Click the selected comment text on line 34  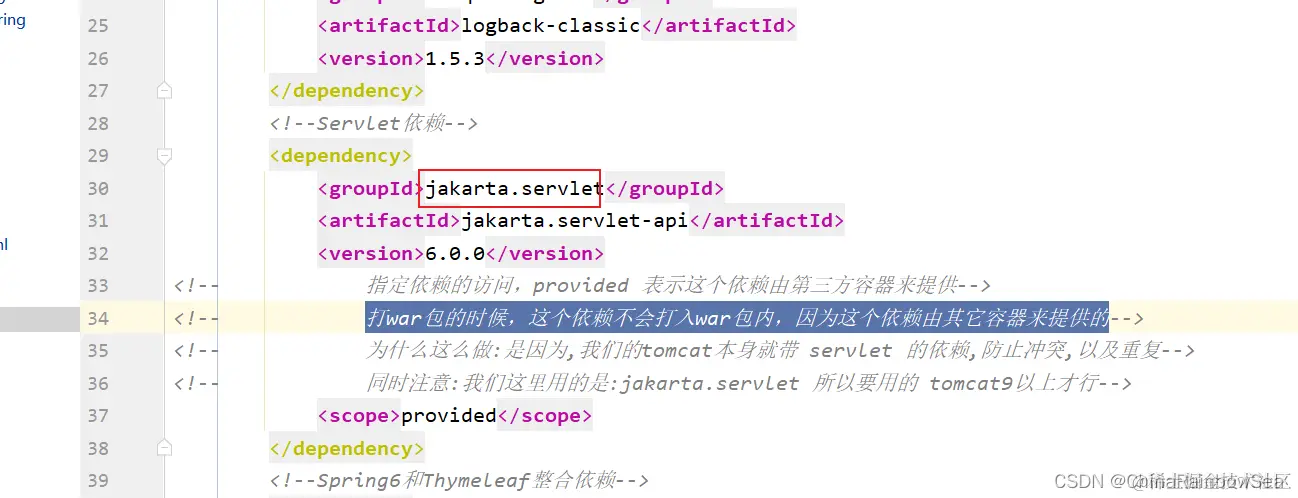pos(737,318)
